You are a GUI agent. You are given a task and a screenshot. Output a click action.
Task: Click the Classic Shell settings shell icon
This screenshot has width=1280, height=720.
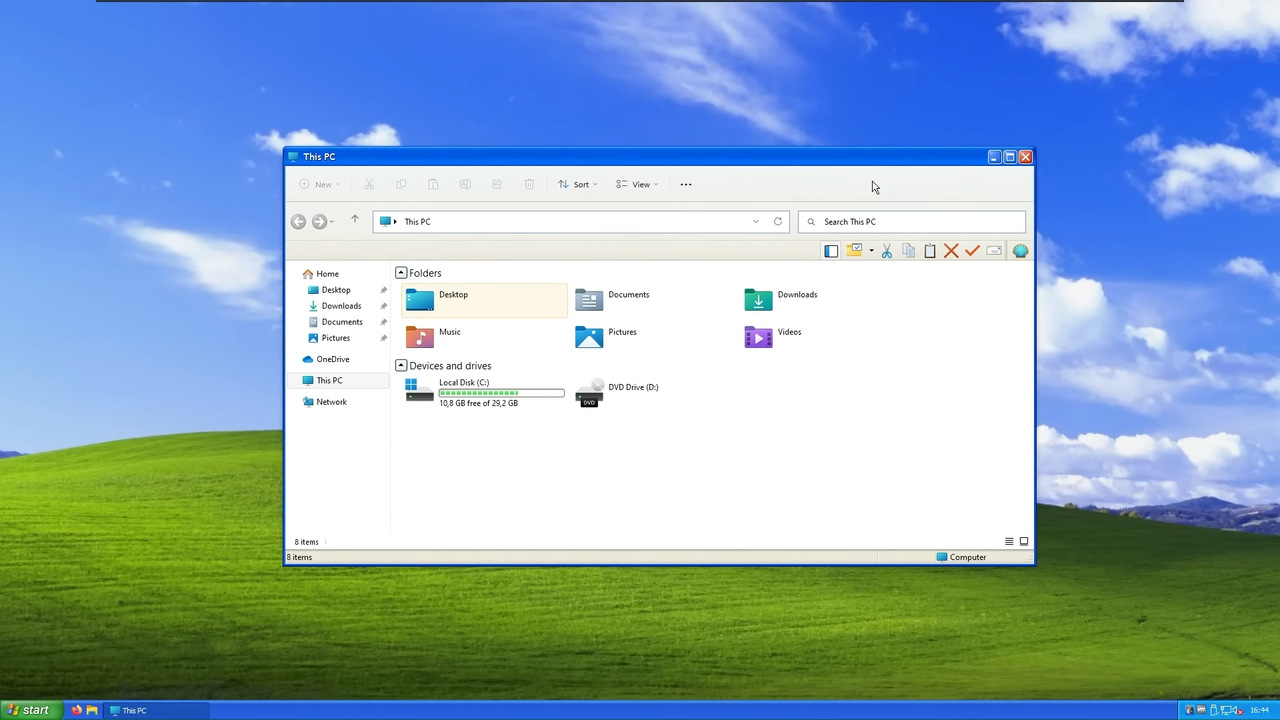pyautogui.click(x=1020, y=251)
